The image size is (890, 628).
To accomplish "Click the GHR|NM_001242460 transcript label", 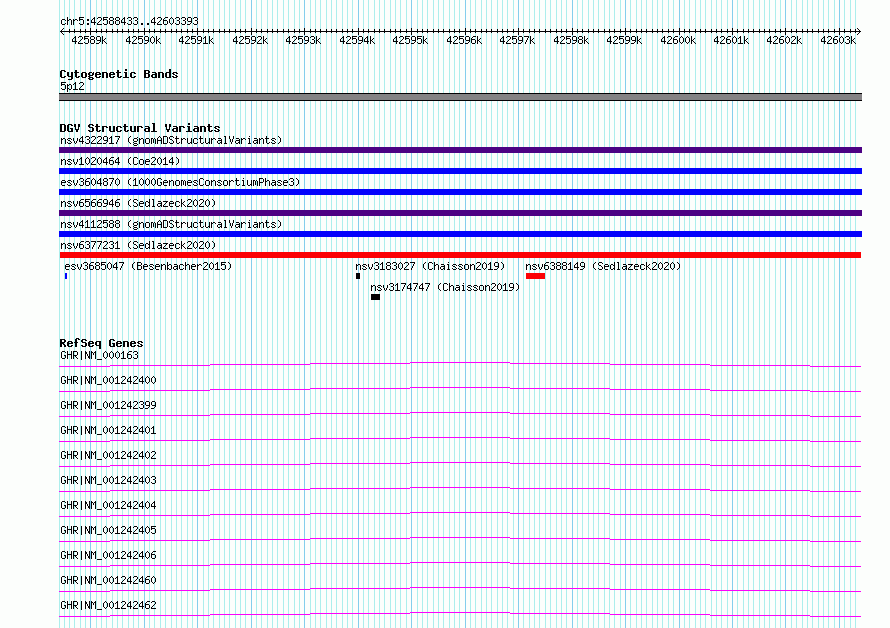I will coord(108,580).
